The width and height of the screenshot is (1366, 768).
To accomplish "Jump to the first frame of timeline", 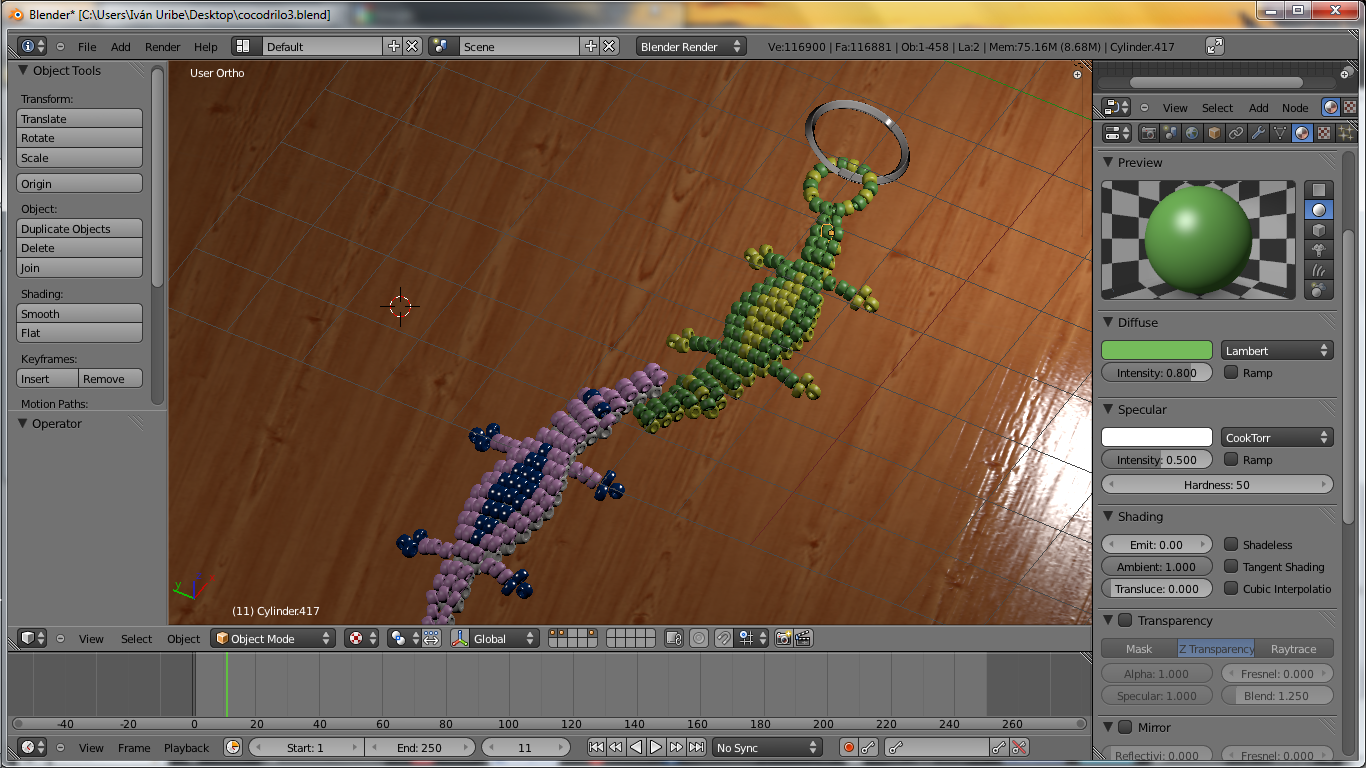I will coord(596,747).
